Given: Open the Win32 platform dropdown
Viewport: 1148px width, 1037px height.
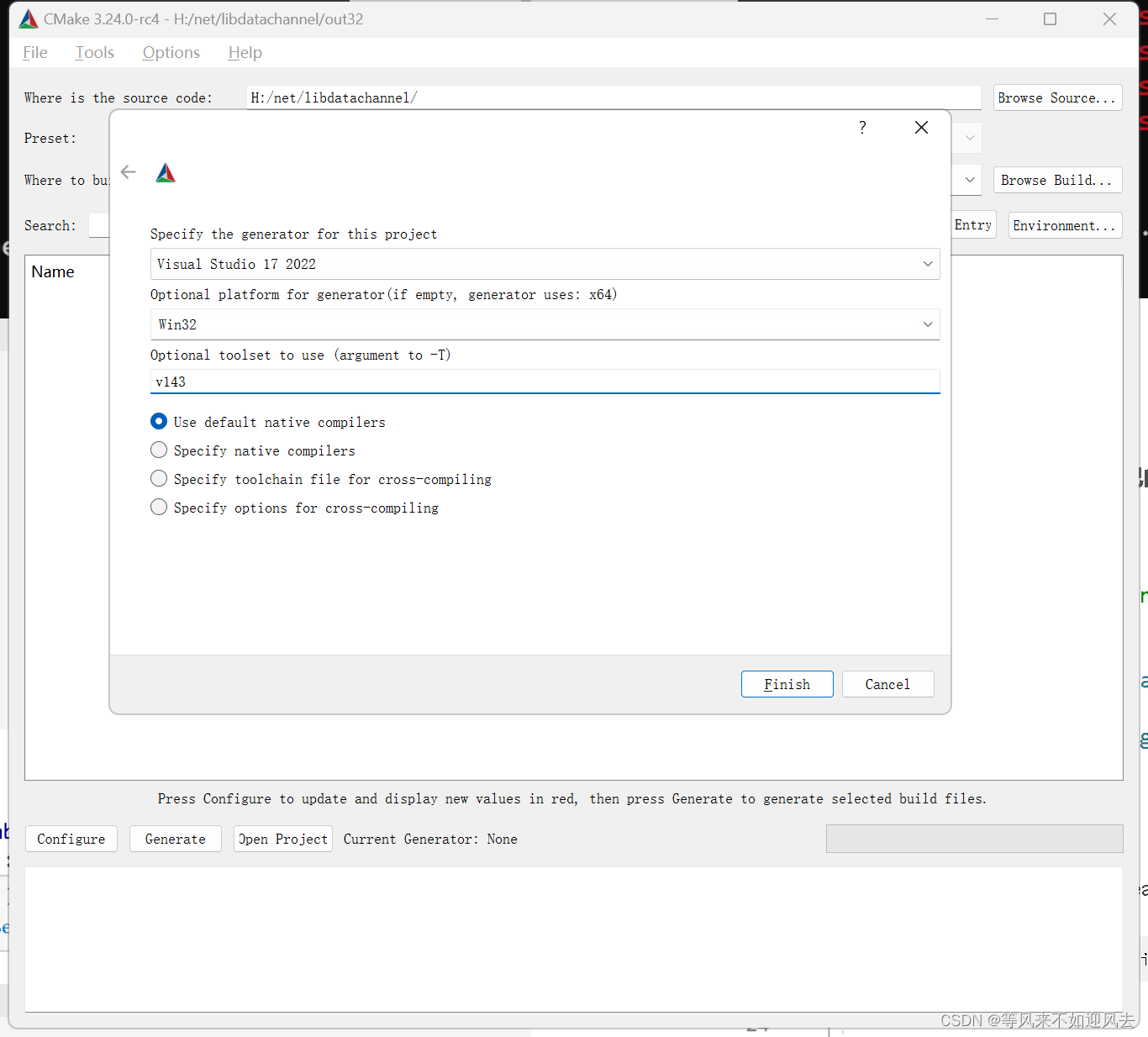Looking at the screenshot, I should coord(545,324).
